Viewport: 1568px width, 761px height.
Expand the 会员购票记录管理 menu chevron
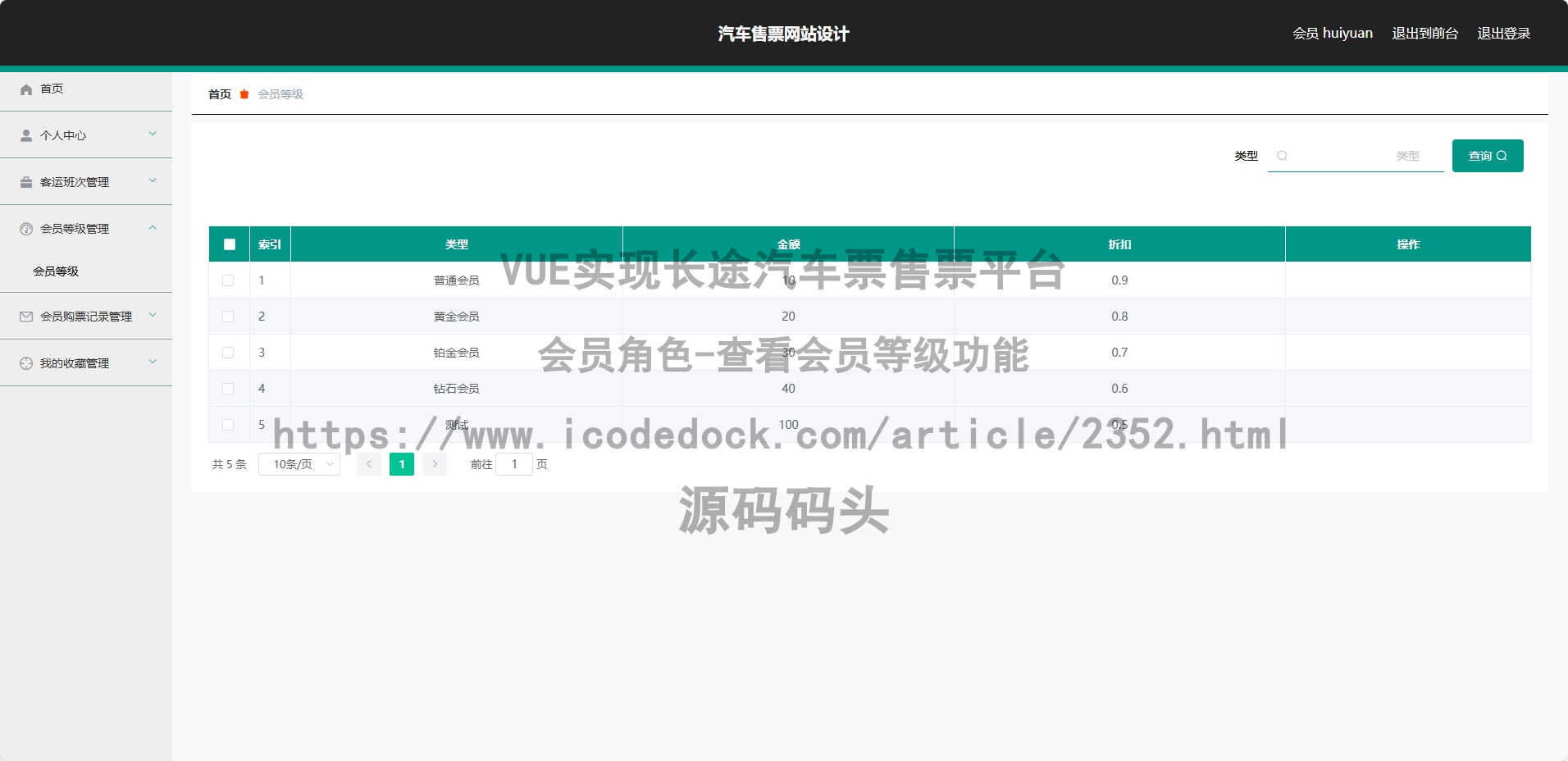153,315
